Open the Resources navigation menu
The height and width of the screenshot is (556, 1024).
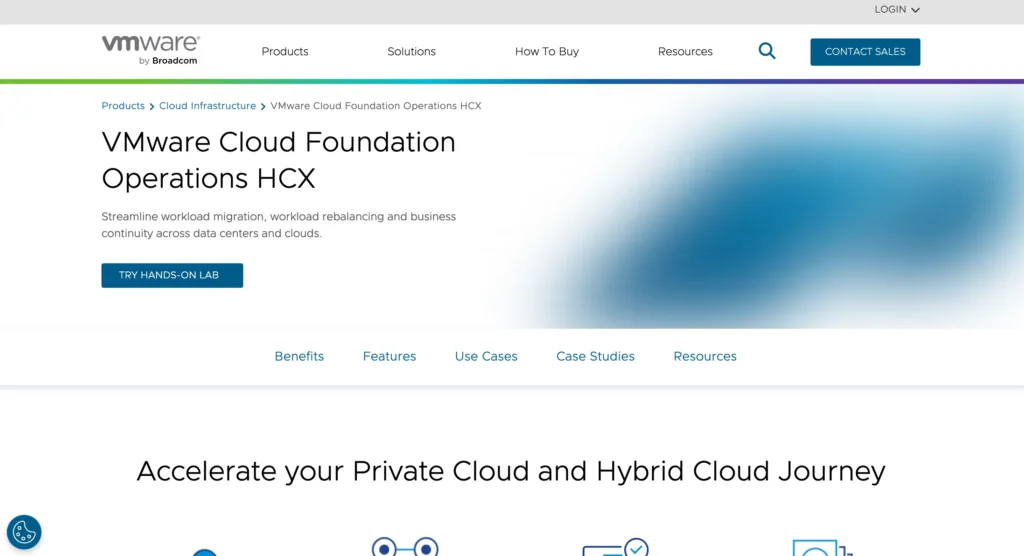(685, 52)
